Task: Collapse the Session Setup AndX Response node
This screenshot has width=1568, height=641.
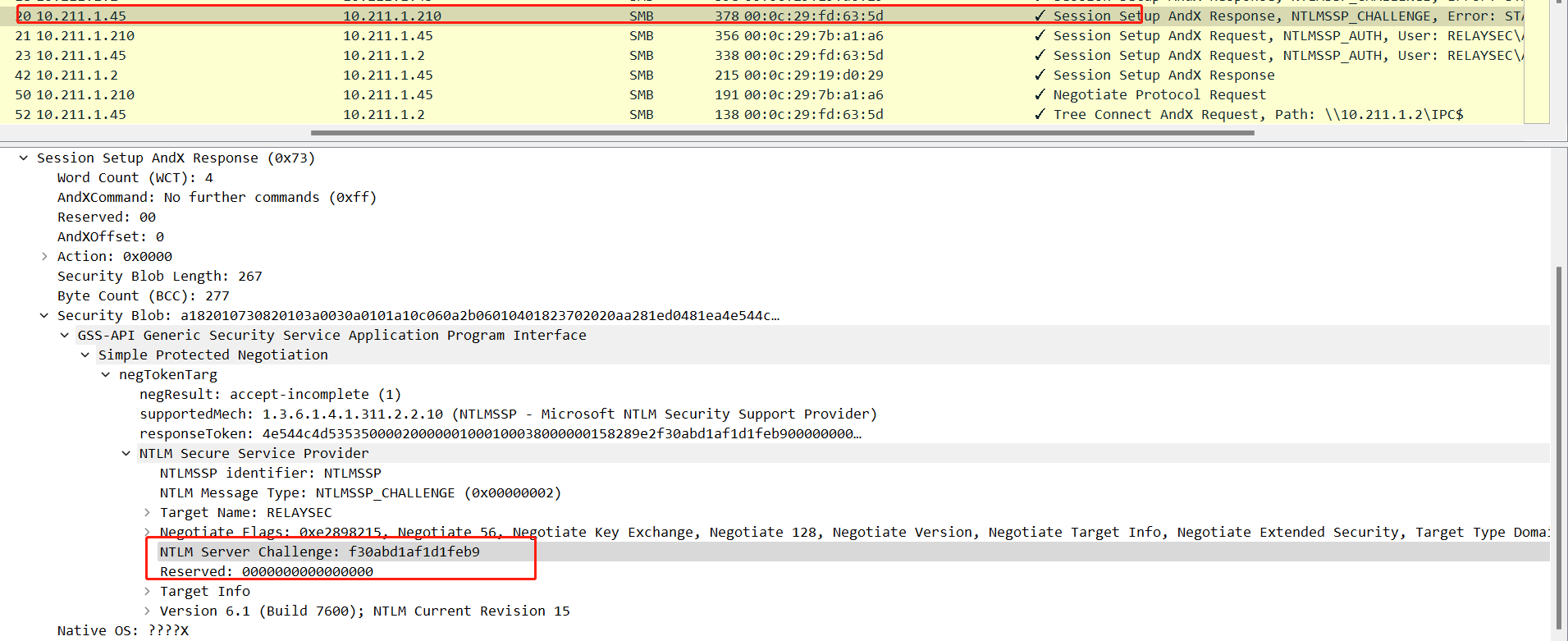Action: (x=24, y=158)
